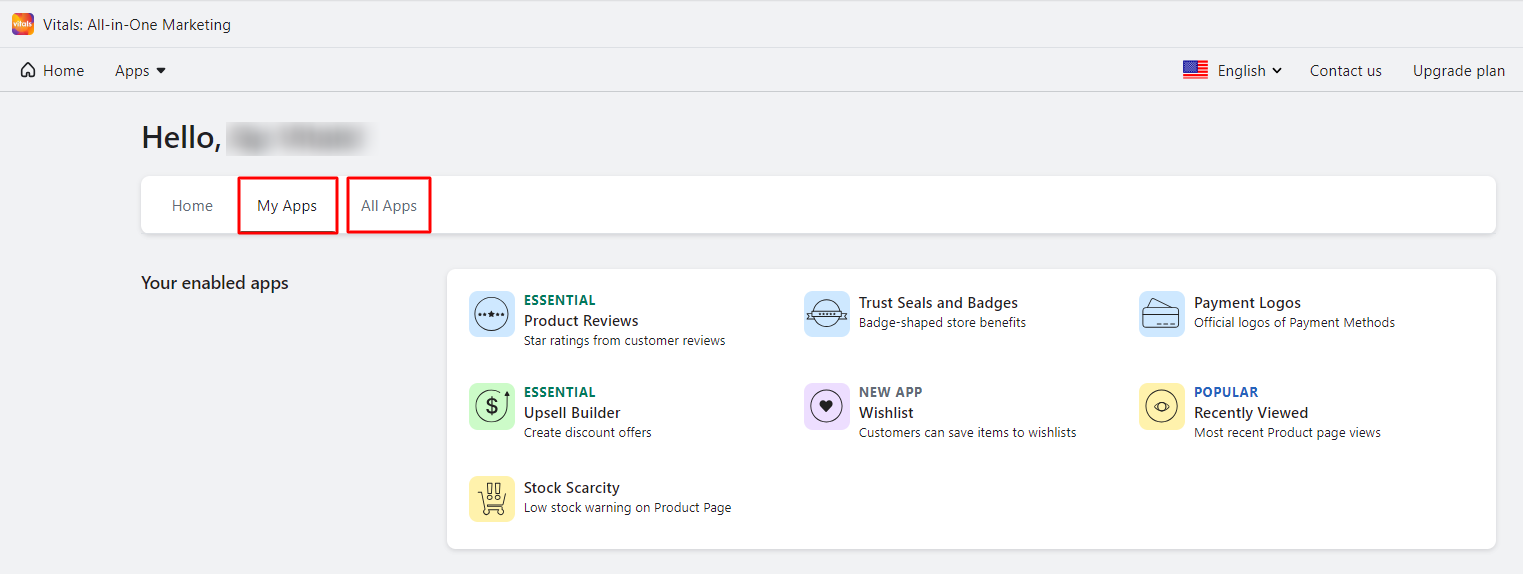Click 'Official logos of Payment Methods' text
1523x574 pixels.
1294,322
